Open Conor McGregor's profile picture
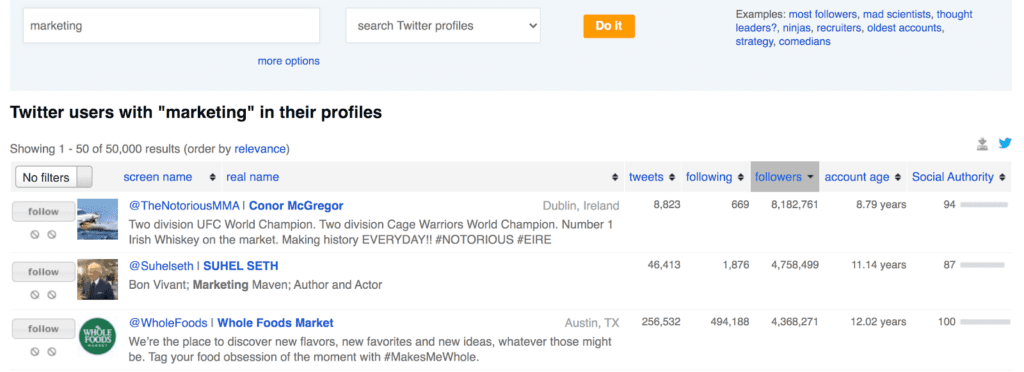The width and height of the screenshot is (1024, 372). pyautogui.click(x=97, y=219)
